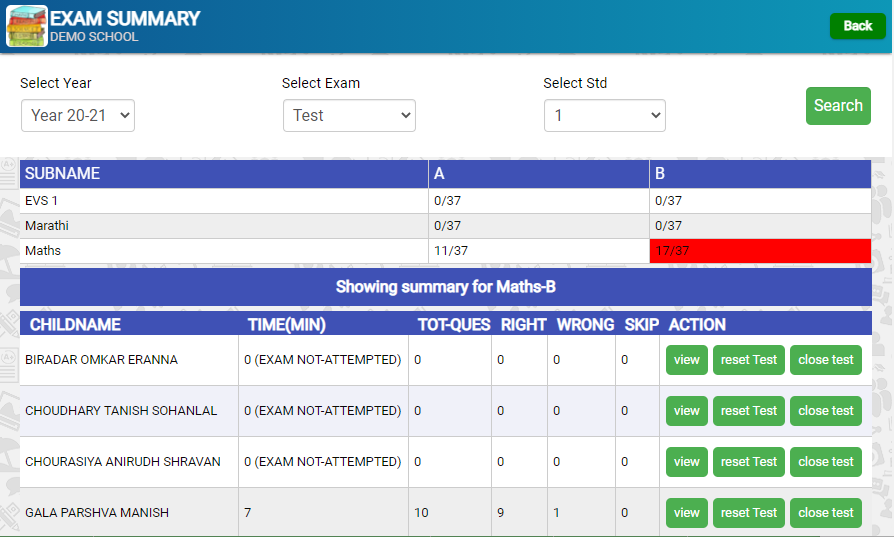
Task: Select the Marathi subject name
Action: pyautogui.click(x=47, y=226)
